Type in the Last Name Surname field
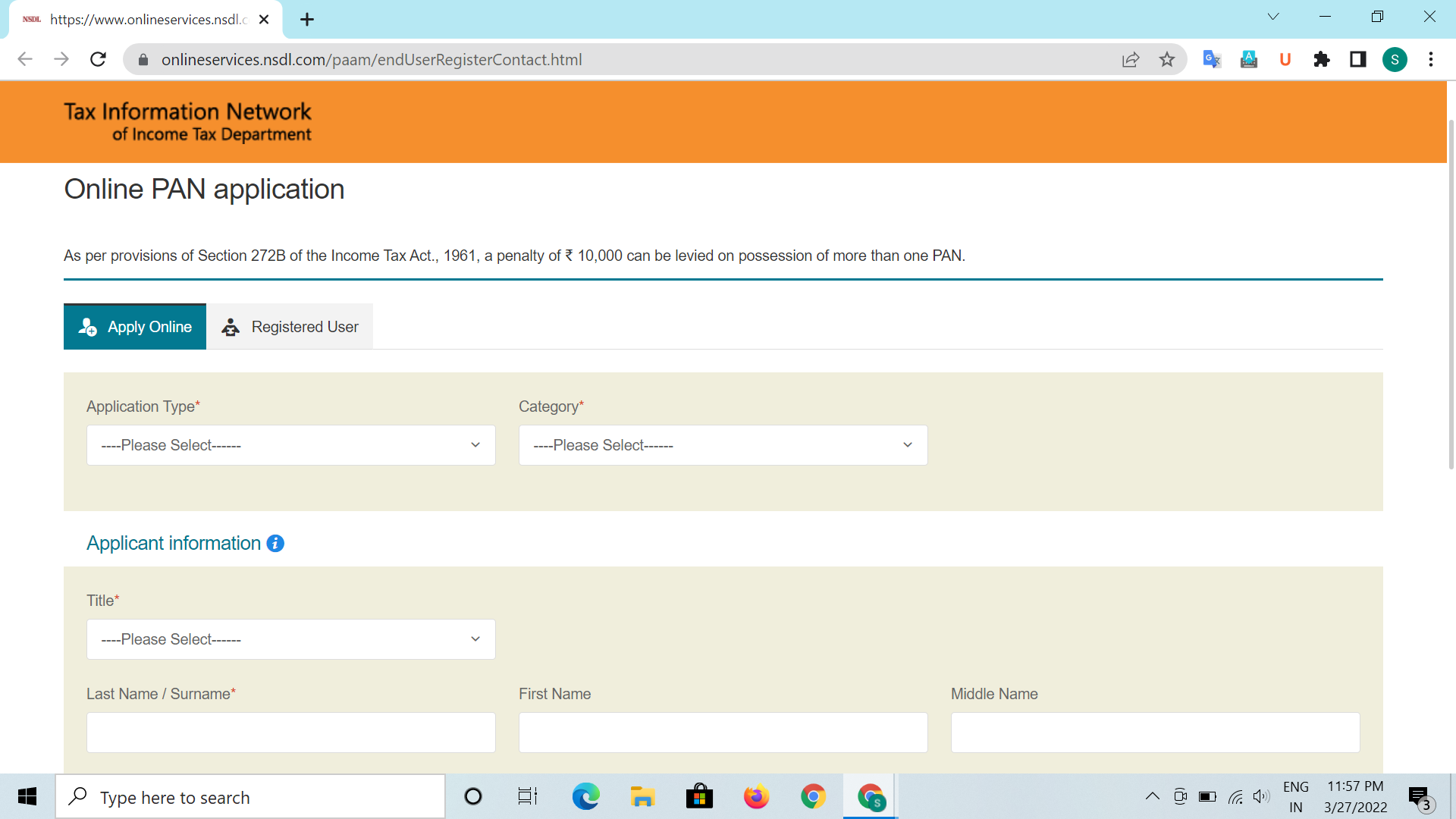The image size is (1456, 819). pos(290,732)
